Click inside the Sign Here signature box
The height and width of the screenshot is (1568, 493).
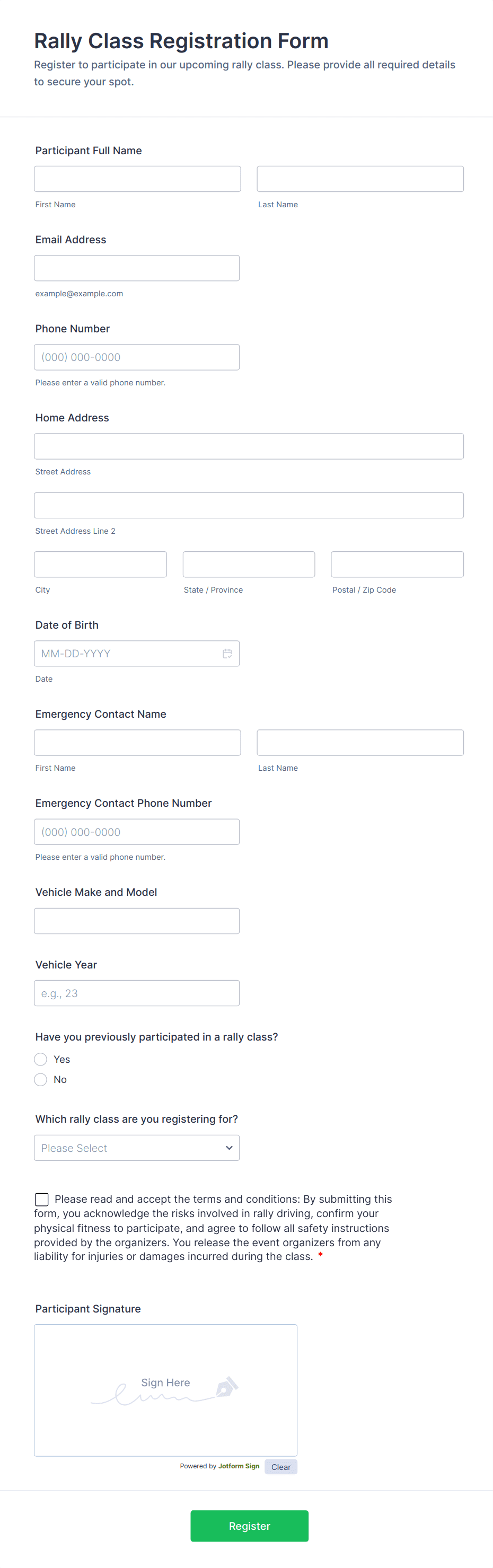(x=165, y=1390)
